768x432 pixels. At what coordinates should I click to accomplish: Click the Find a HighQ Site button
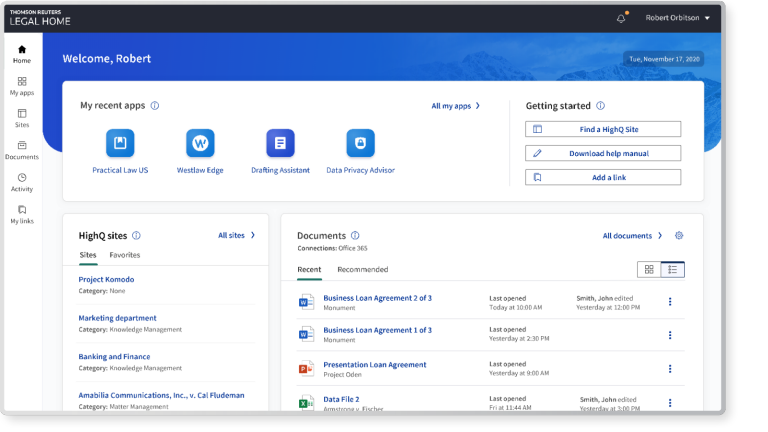[x=603, y=129]
